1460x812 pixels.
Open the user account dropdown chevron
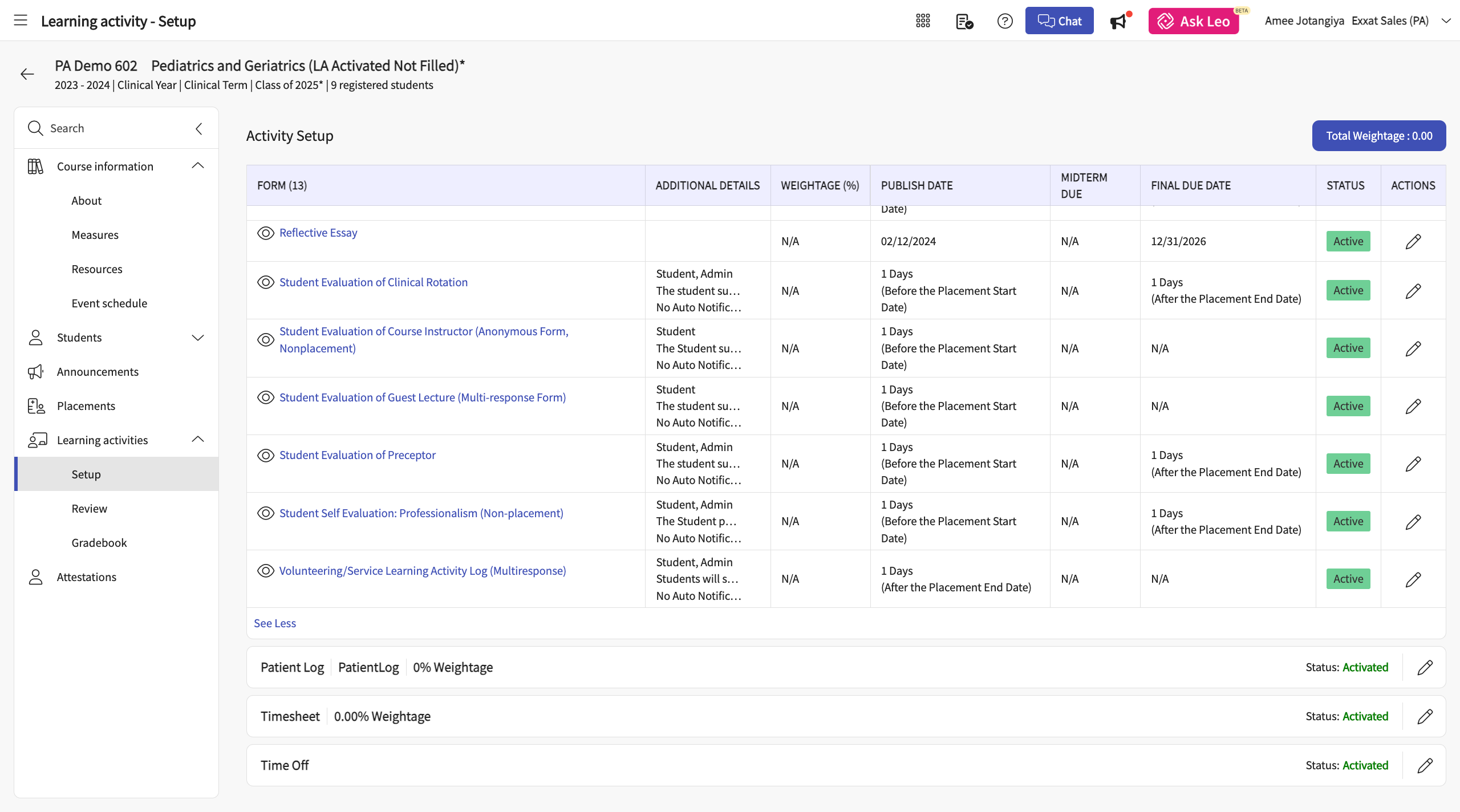click(x=1446, y=21)
